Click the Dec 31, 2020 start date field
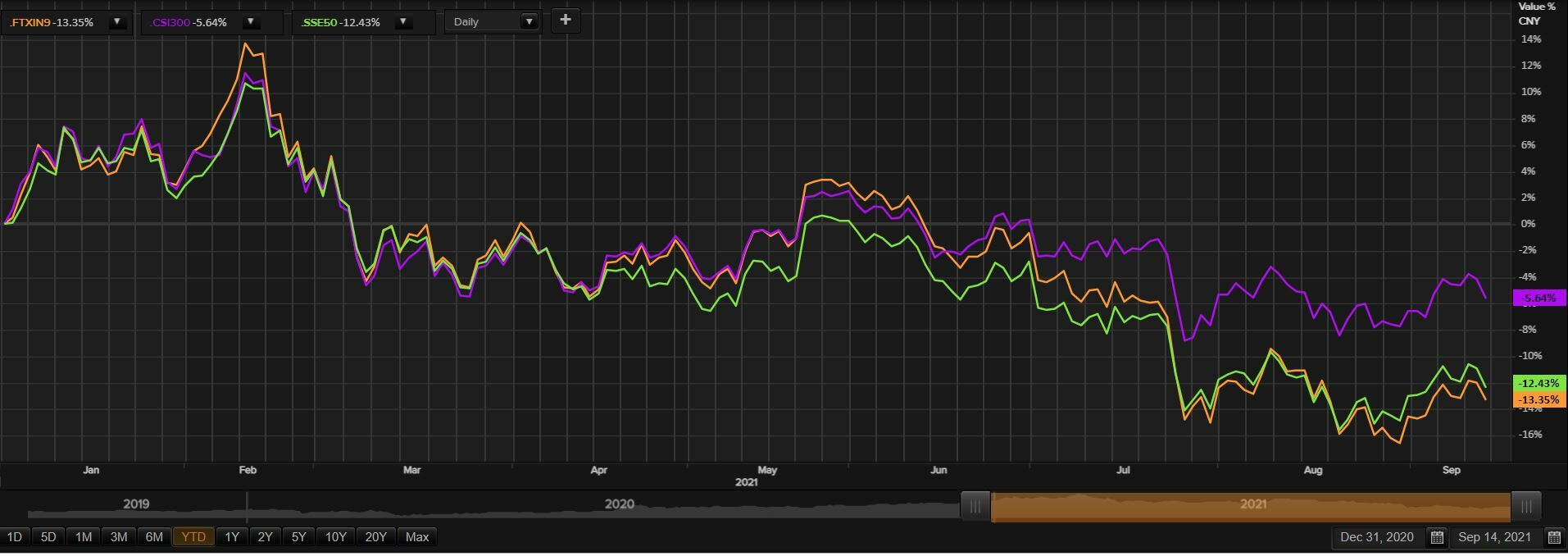This screenshot has width=1568, height=556. pos(1376,537)
